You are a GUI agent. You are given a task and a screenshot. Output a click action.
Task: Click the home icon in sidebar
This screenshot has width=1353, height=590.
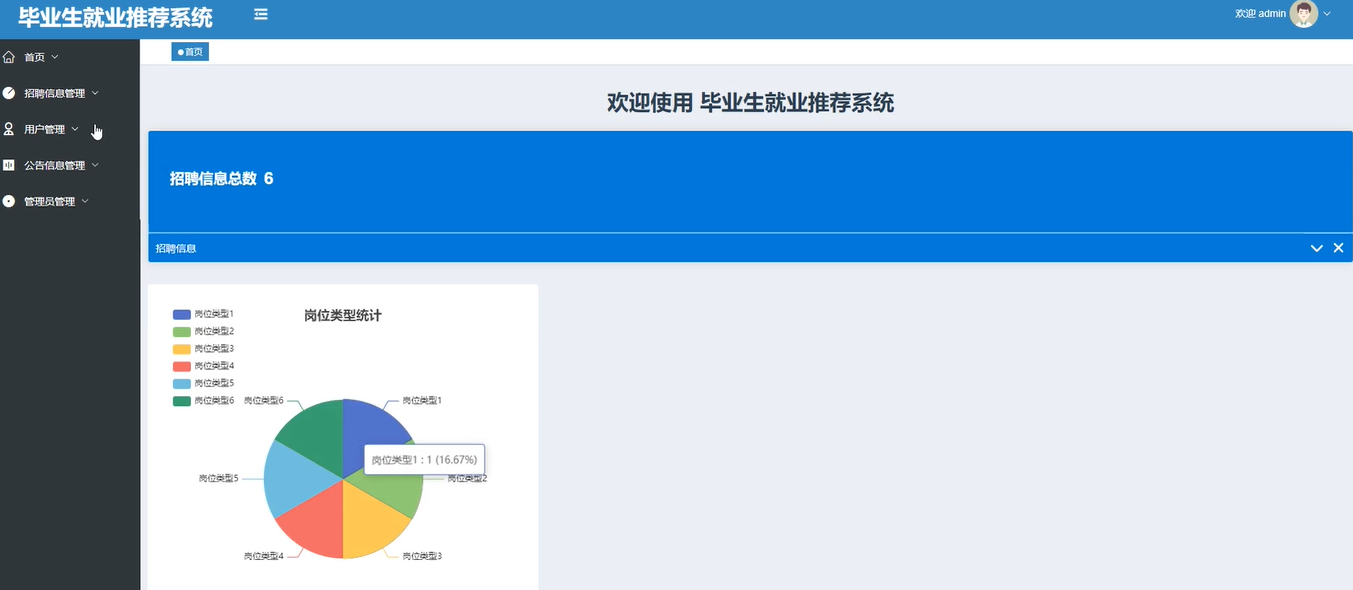coord(9,57)
